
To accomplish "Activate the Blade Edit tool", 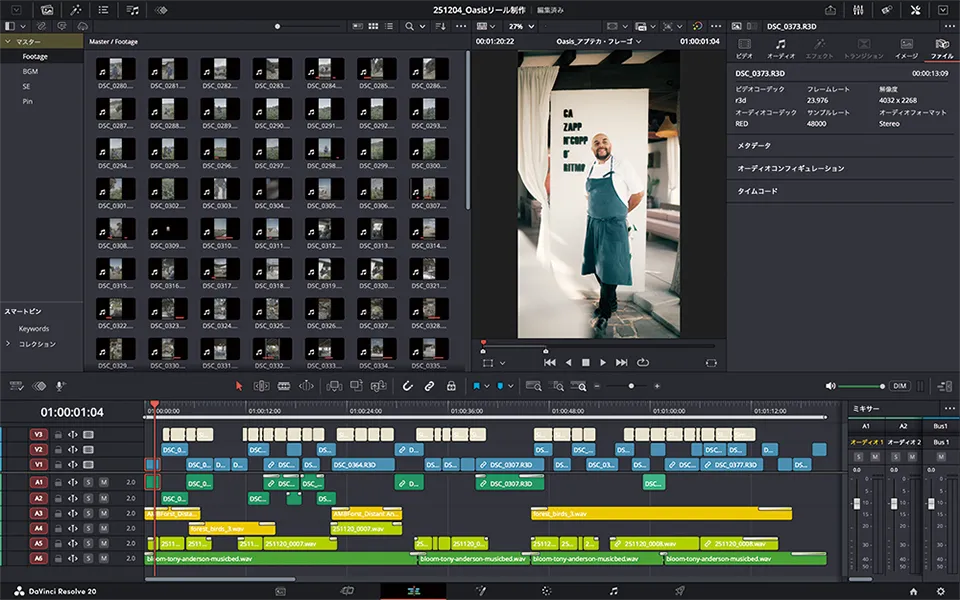I will pos(284,386).
